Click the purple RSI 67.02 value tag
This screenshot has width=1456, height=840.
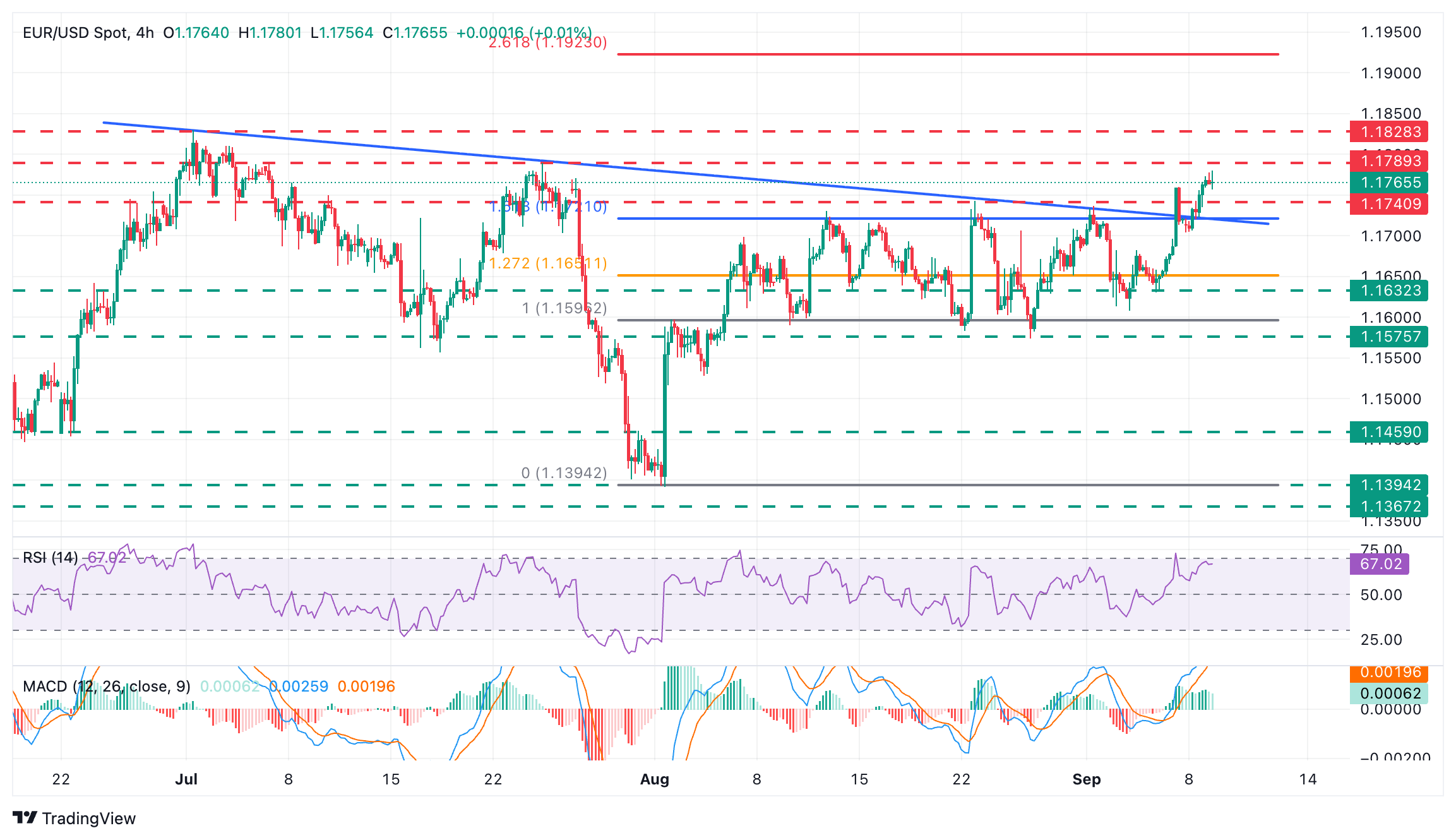[1379, 564]
